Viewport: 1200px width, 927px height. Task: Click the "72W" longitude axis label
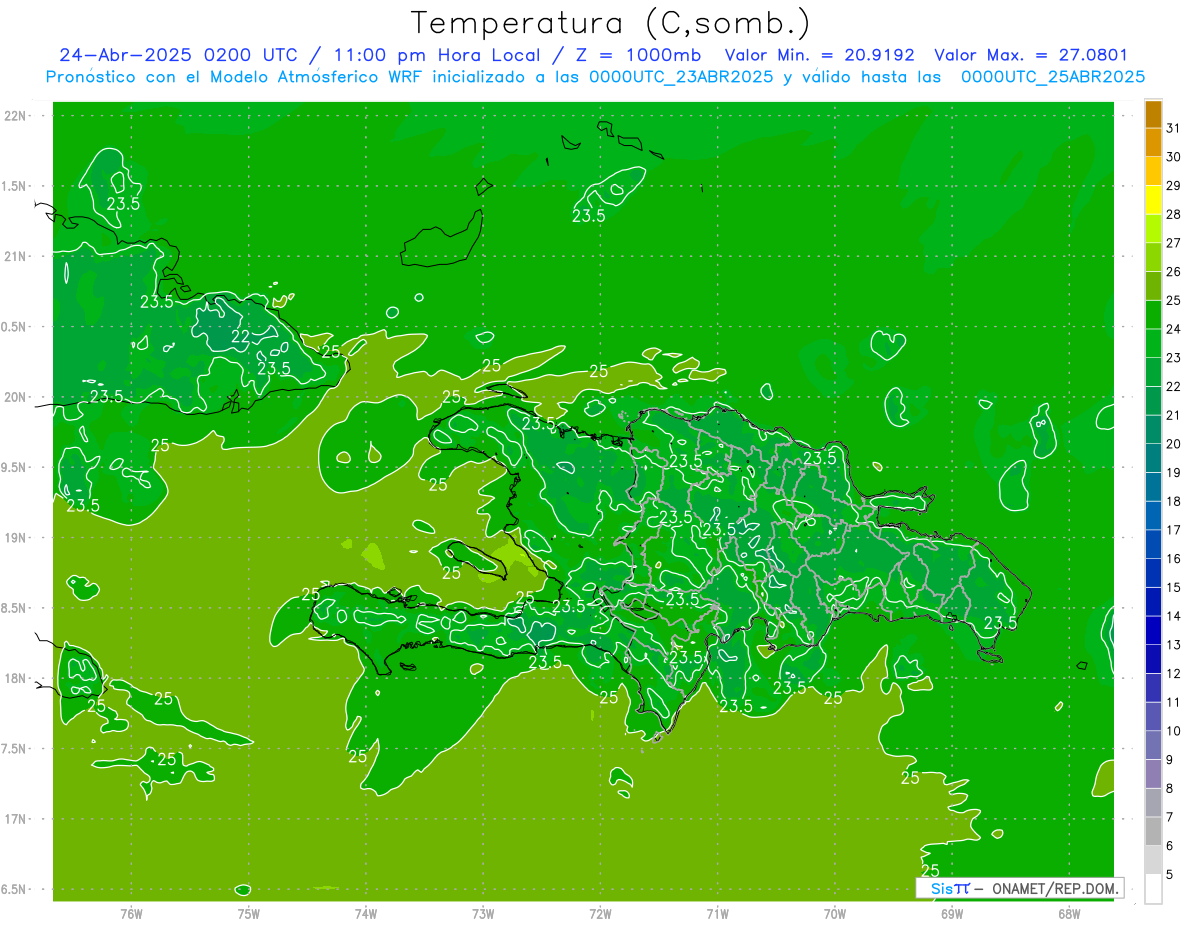click(600, 914)
